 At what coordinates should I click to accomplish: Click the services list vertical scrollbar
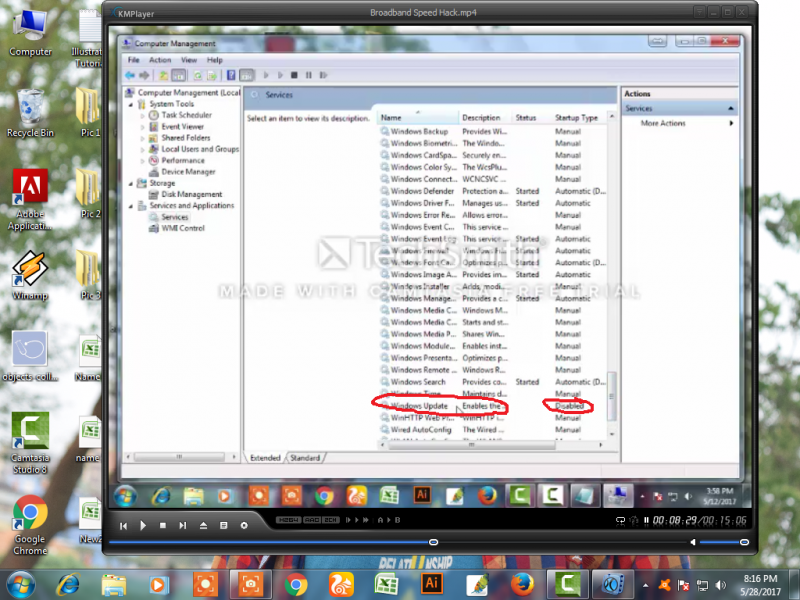point(612,396)
